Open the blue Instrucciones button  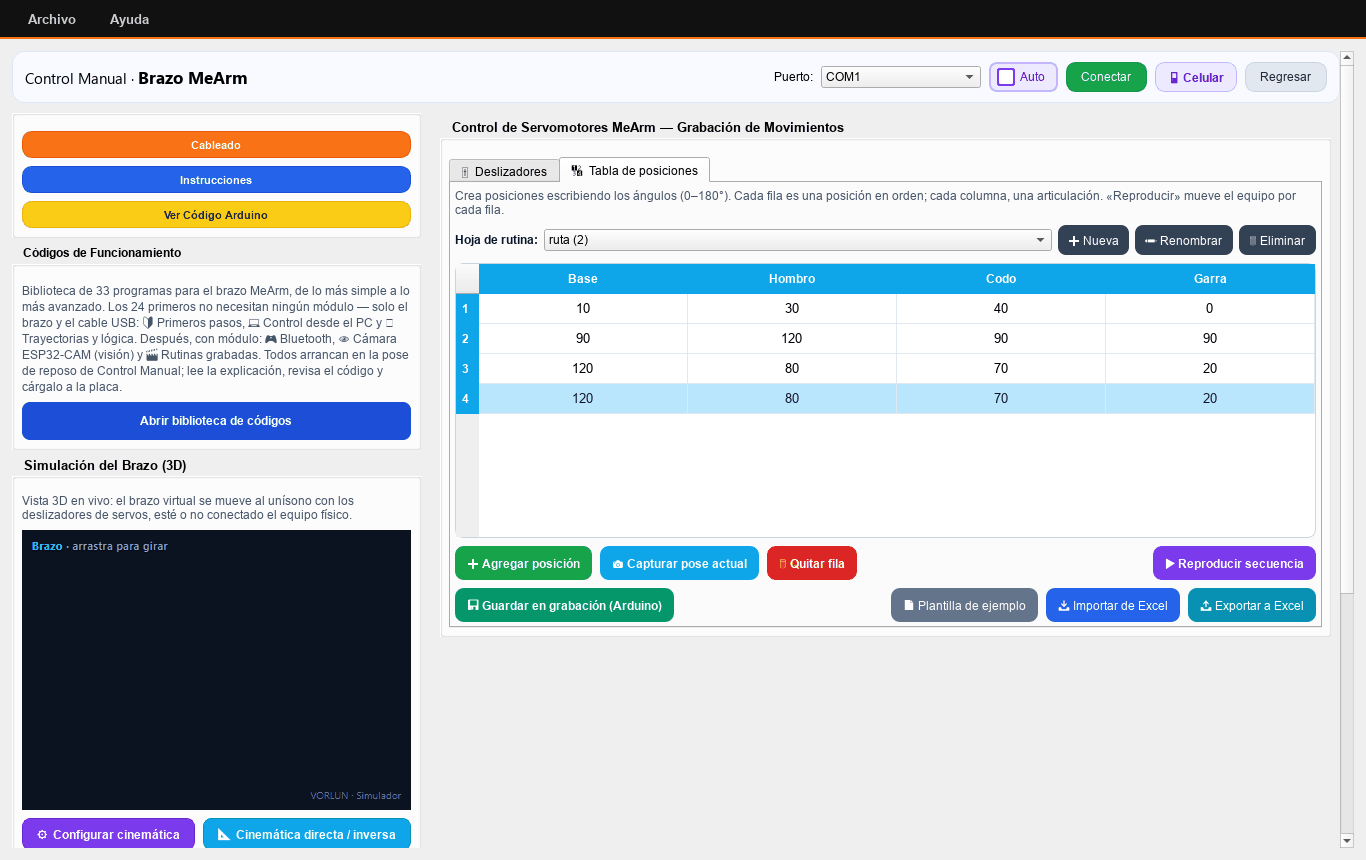pyautogui.click(x=216, y=180)
